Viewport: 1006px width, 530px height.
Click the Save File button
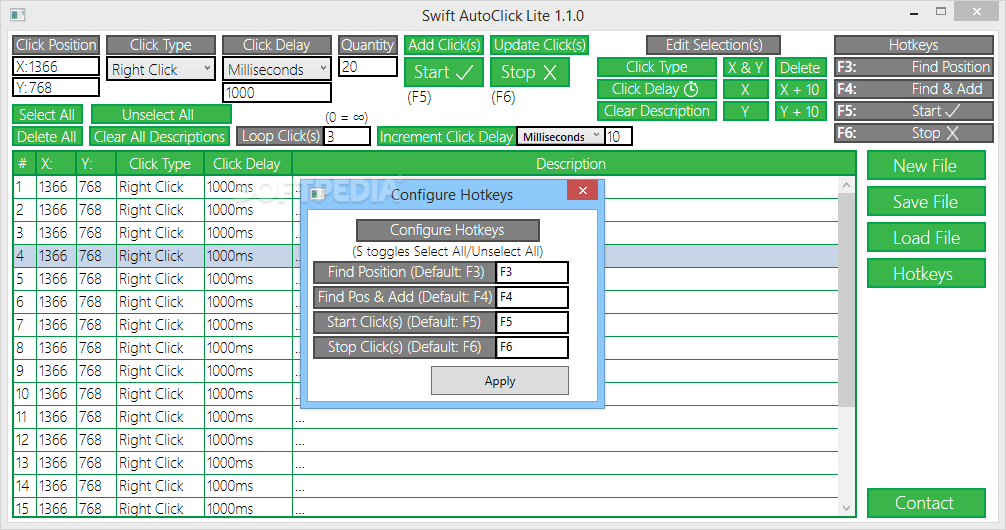pos(926,201)
